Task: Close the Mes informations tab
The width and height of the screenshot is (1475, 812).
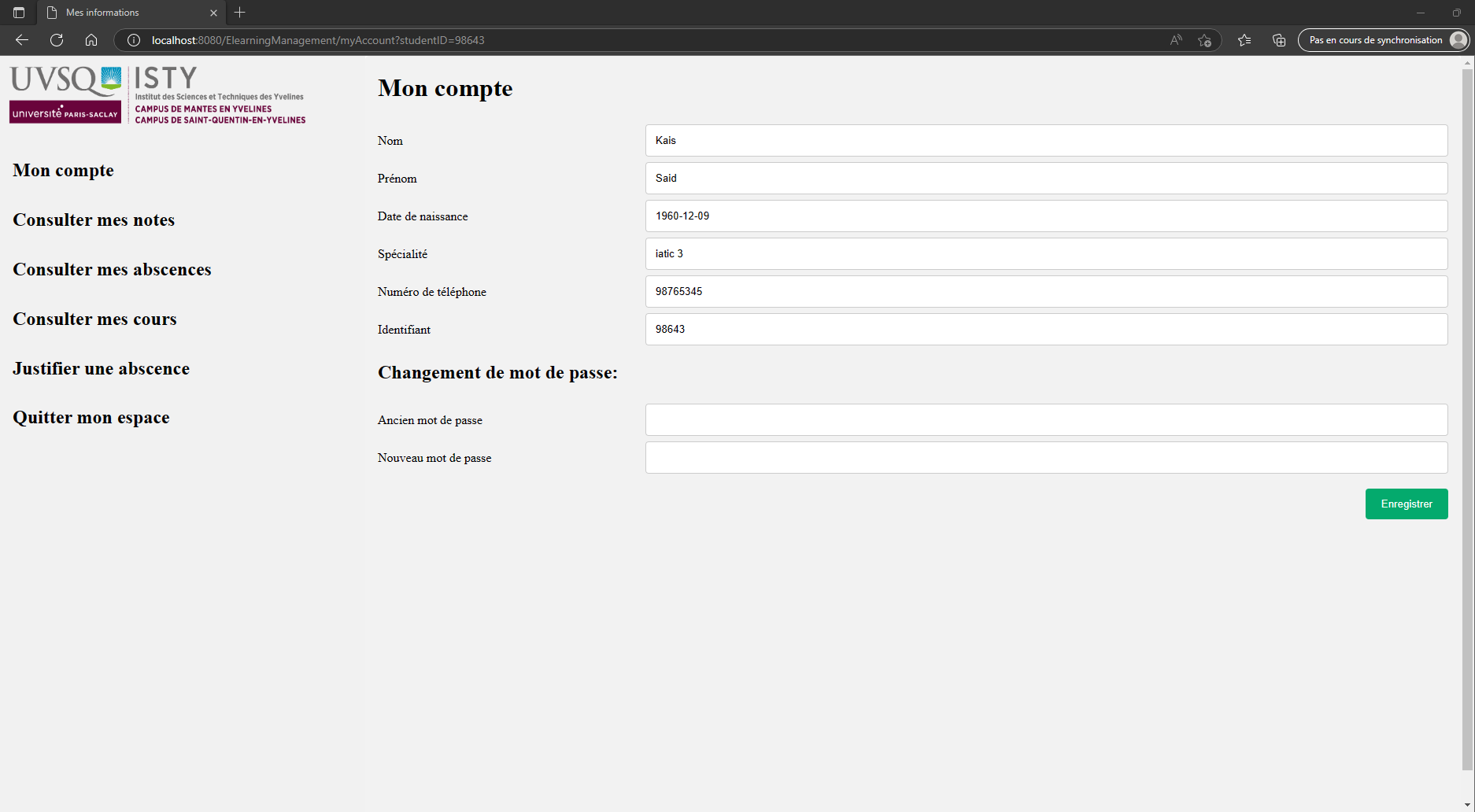Action: [213, 13]
